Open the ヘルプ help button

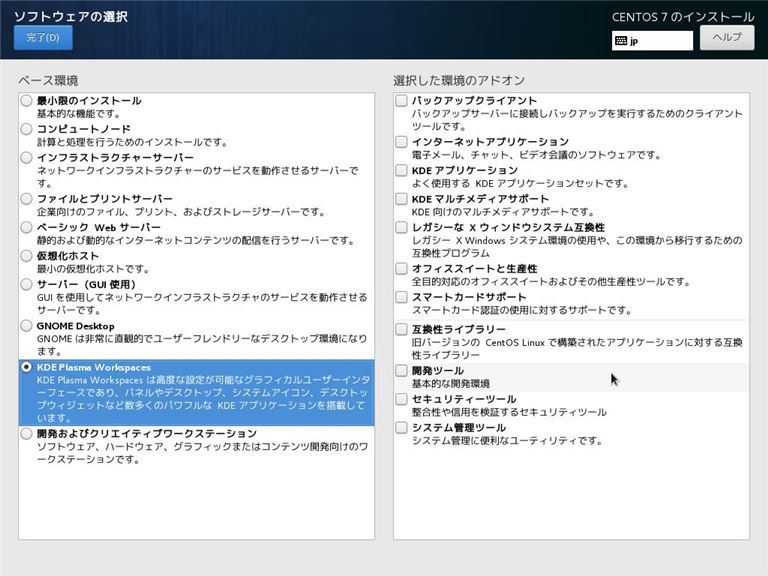click(x=727, y=37)
